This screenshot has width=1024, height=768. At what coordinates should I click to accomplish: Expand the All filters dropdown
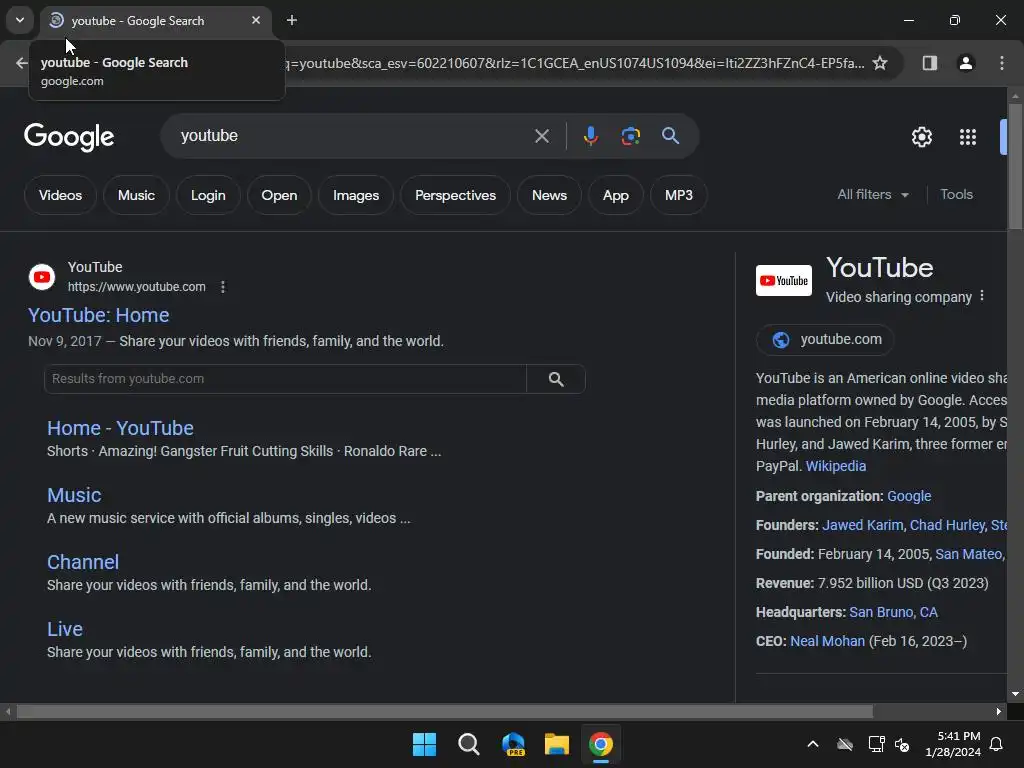pyautogui.click(x=873, y=195)
